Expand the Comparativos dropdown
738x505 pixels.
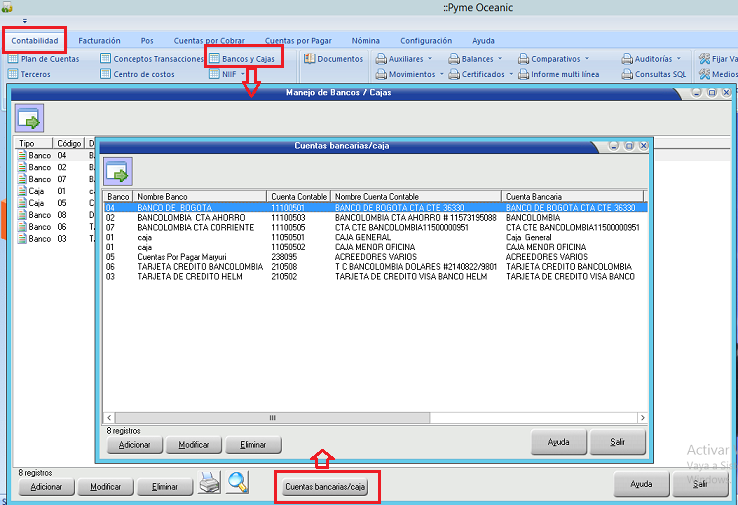coord(562,59)
